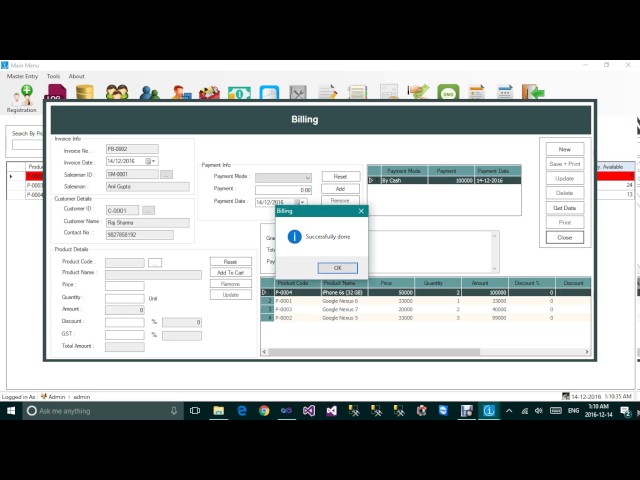640x480 pixels.
Task: Click the Quantity input field
Action: coord(124,298)
